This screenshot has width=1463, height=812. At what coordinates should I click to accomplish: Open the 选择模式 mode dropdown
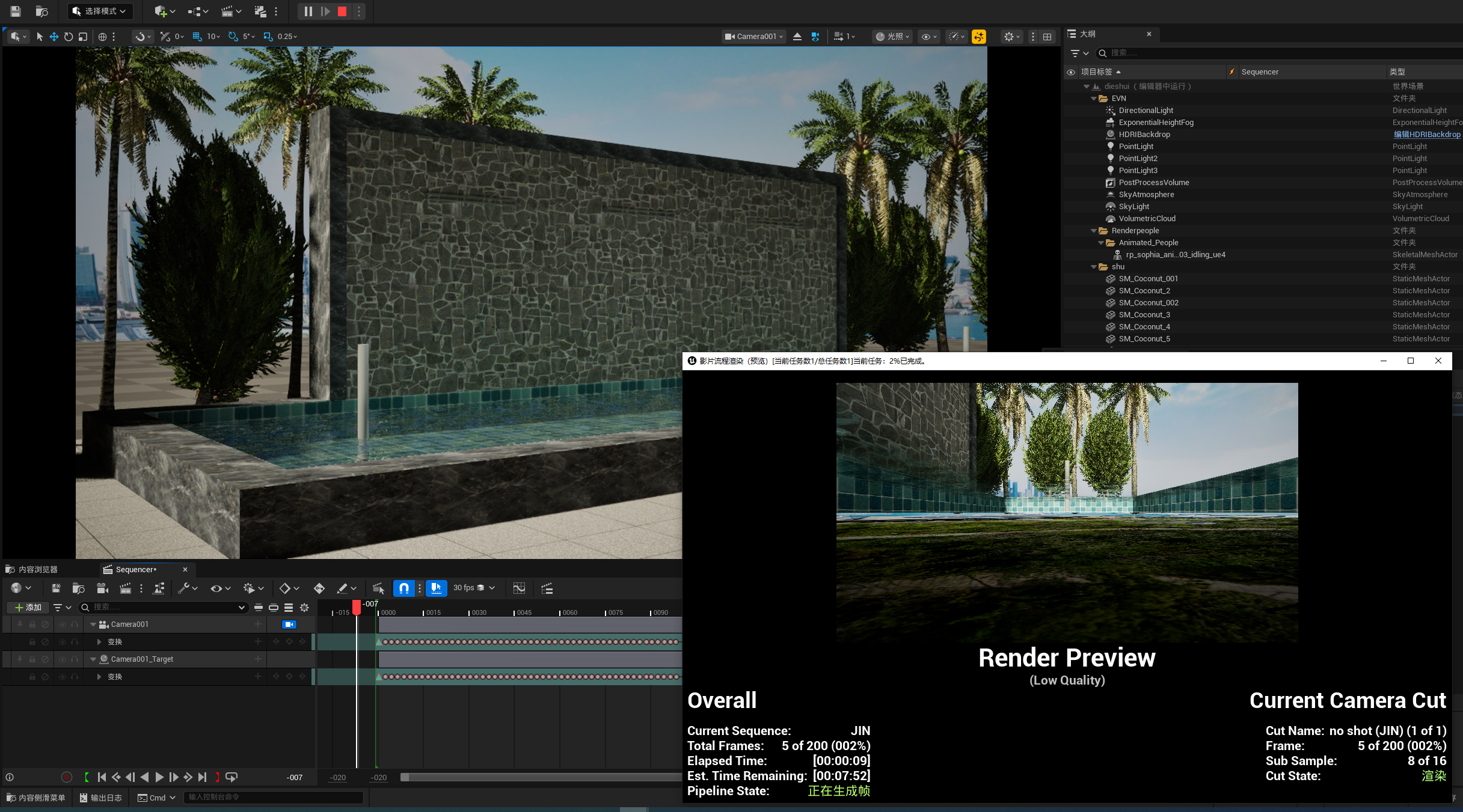[x=100, y=11]
